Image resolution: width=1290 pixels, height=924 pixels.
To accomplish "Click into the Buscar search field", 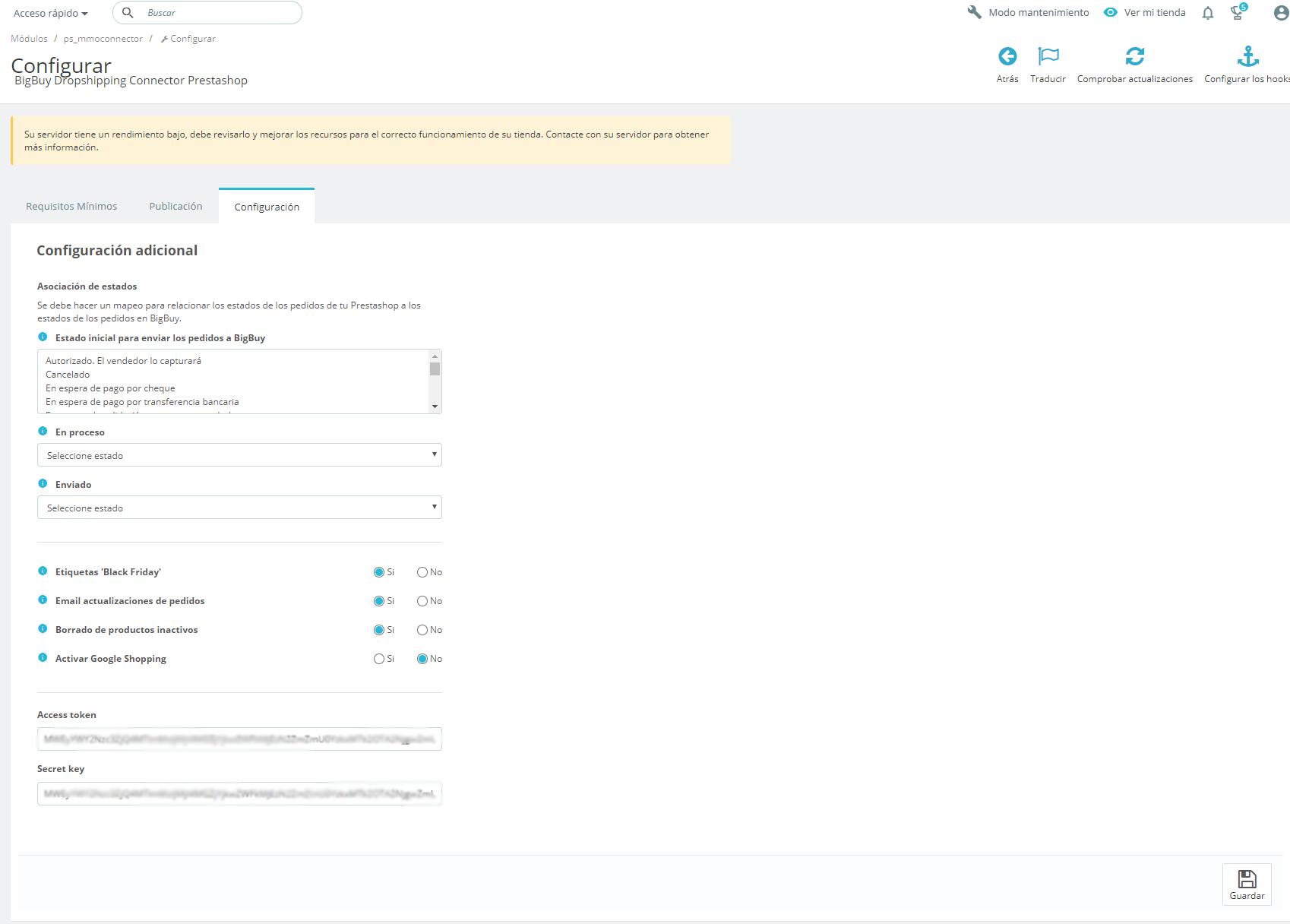I will [217, 13].
